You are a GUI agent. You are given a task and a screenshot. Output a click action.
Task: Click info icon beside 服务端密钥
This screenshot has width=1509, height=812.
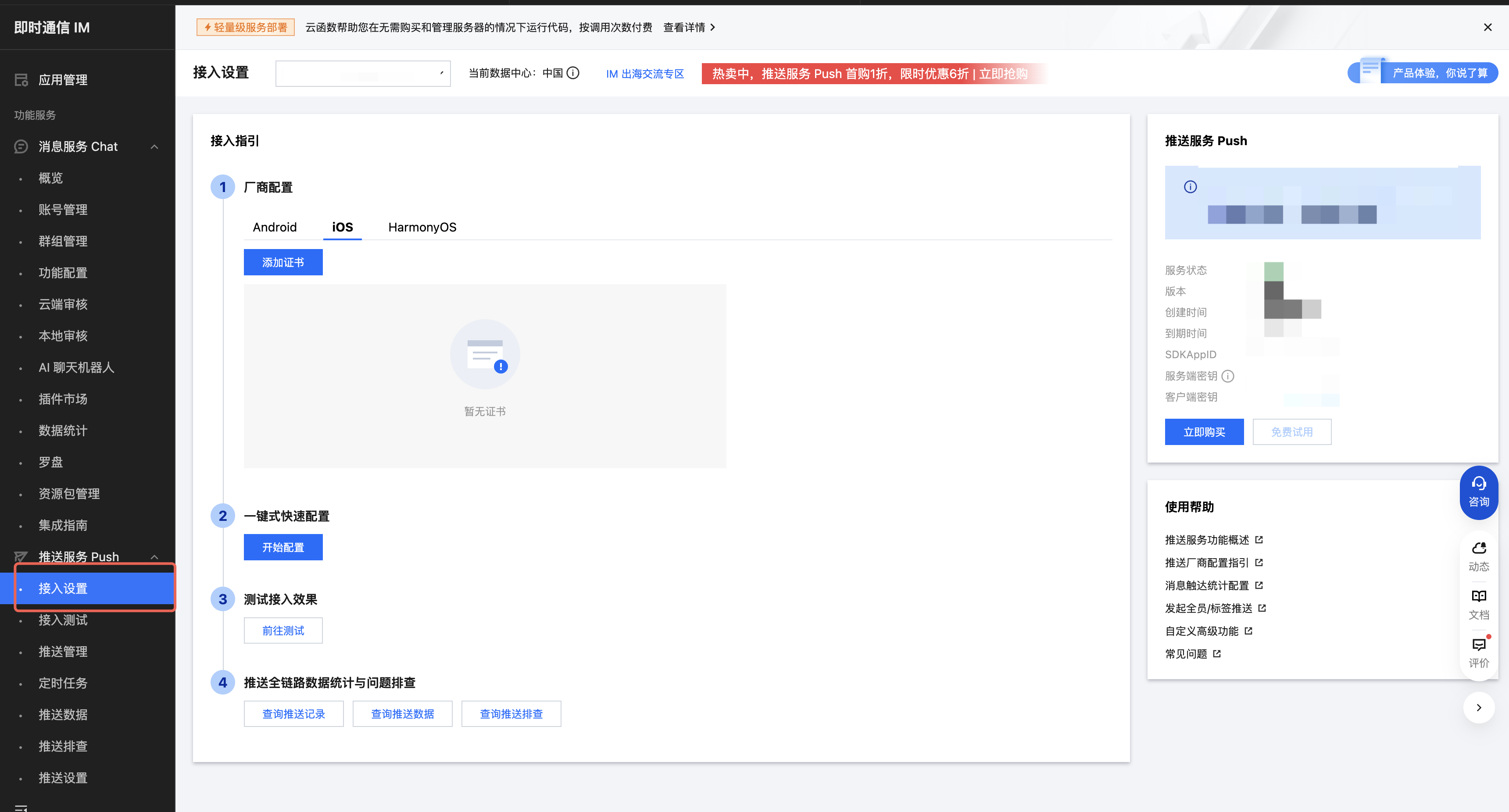(1228, 376)
